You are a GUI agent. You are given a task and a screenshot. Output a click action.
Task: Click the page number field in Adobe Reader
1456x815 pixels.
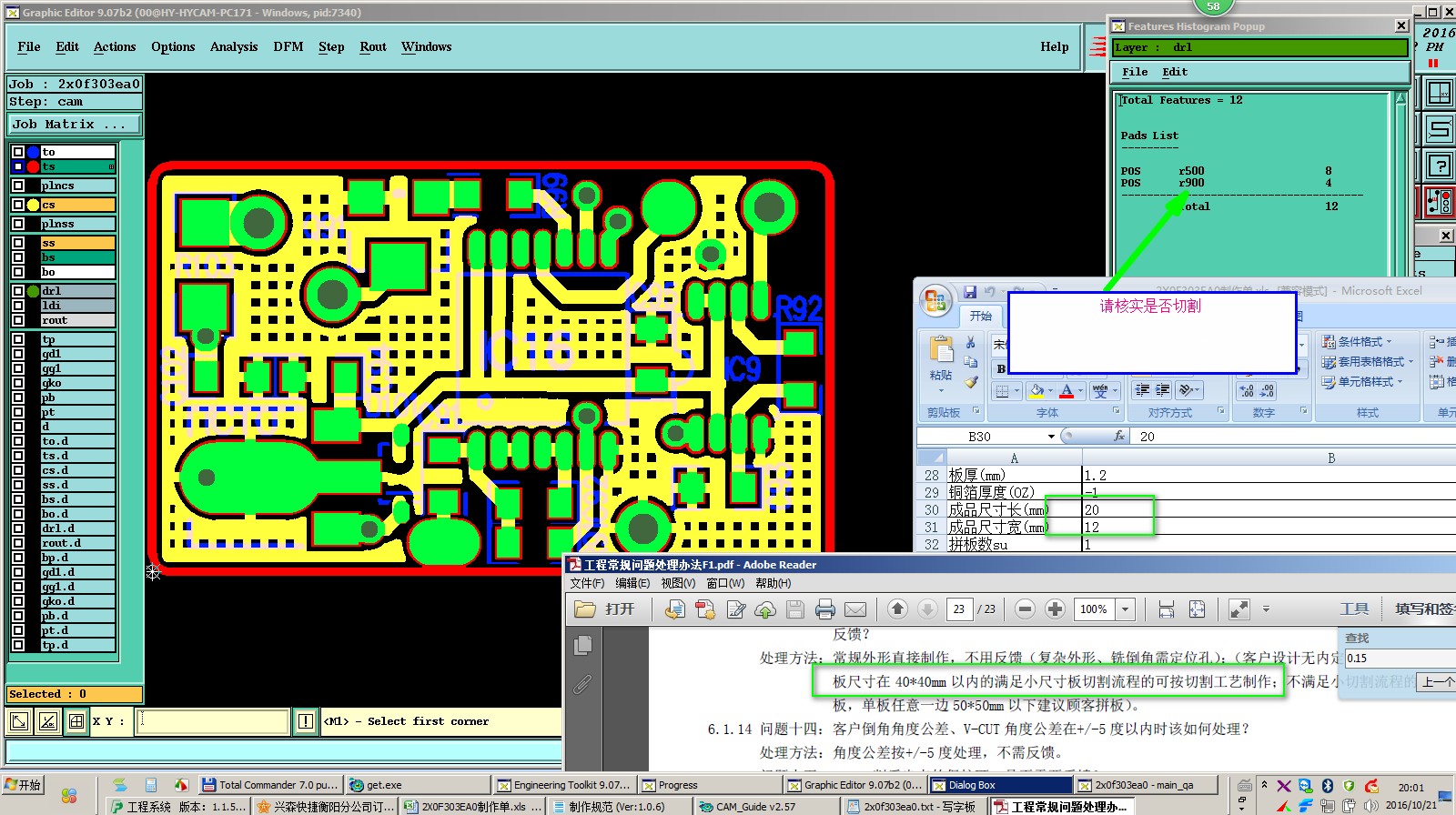tap(958, 609)
